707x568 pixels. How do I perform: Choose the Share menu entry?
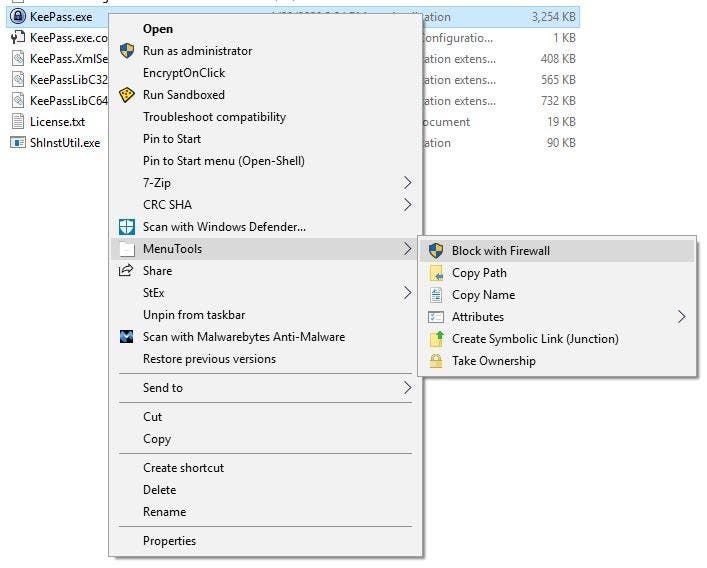(266, 271)
